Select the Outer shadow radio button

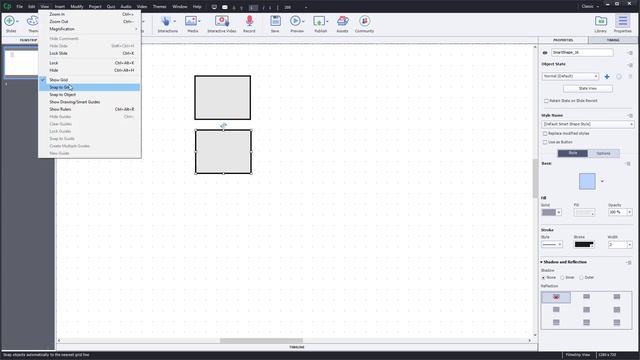coord(581,278)
